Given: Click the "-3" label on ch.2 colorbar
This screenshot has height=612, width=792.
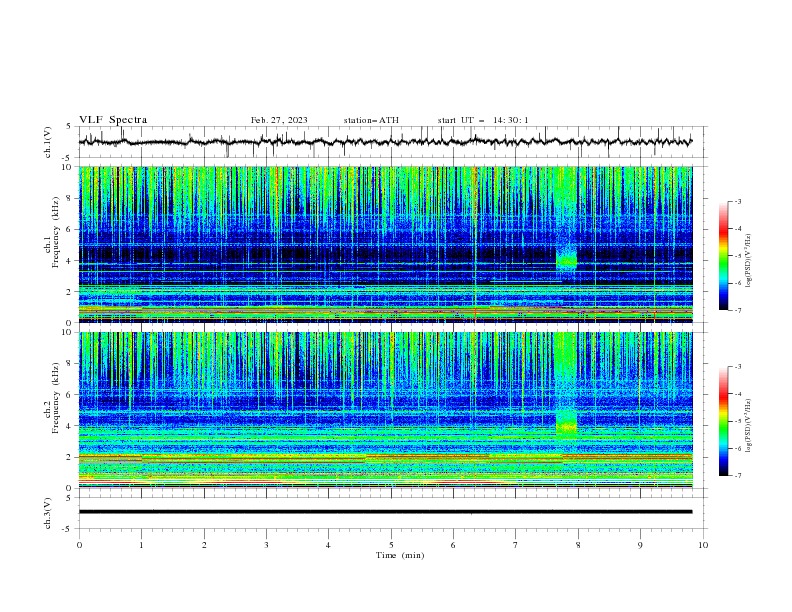Looking at the screenshot, I should tap(737, 367).
